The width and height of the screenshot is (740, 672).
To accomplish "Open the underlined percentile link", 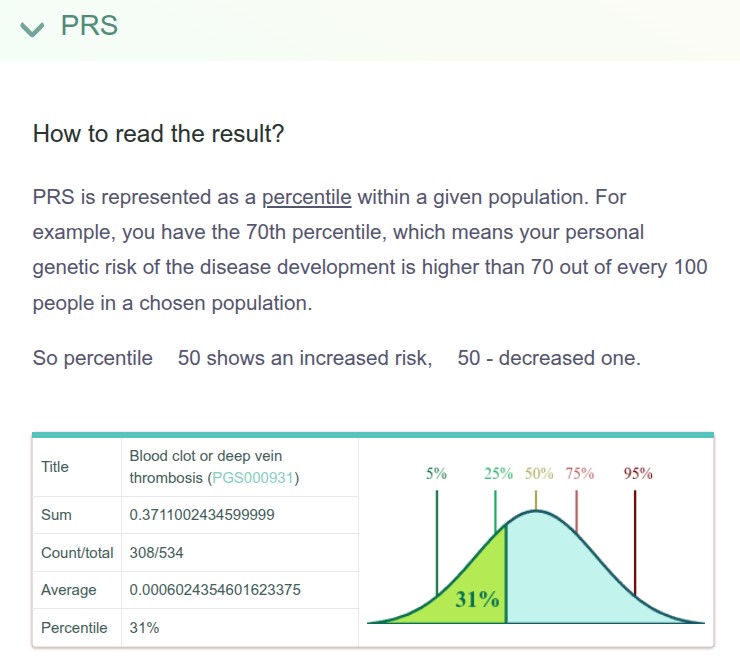I will (x=307, y=197).
